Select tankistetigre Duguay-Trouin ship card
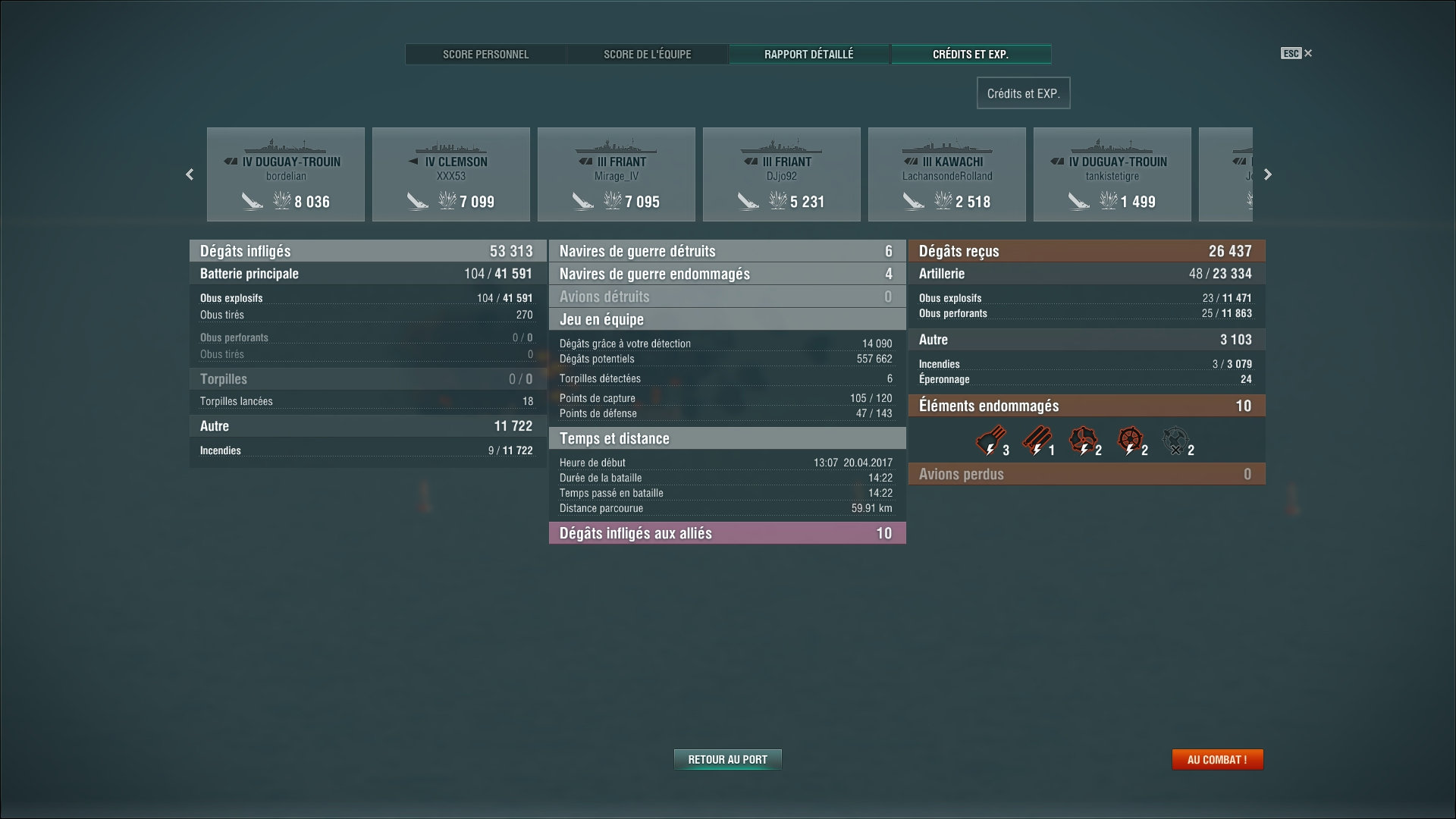This screenshot has height=819, width=1456. pyautogui.click(x=1112, y=174)
